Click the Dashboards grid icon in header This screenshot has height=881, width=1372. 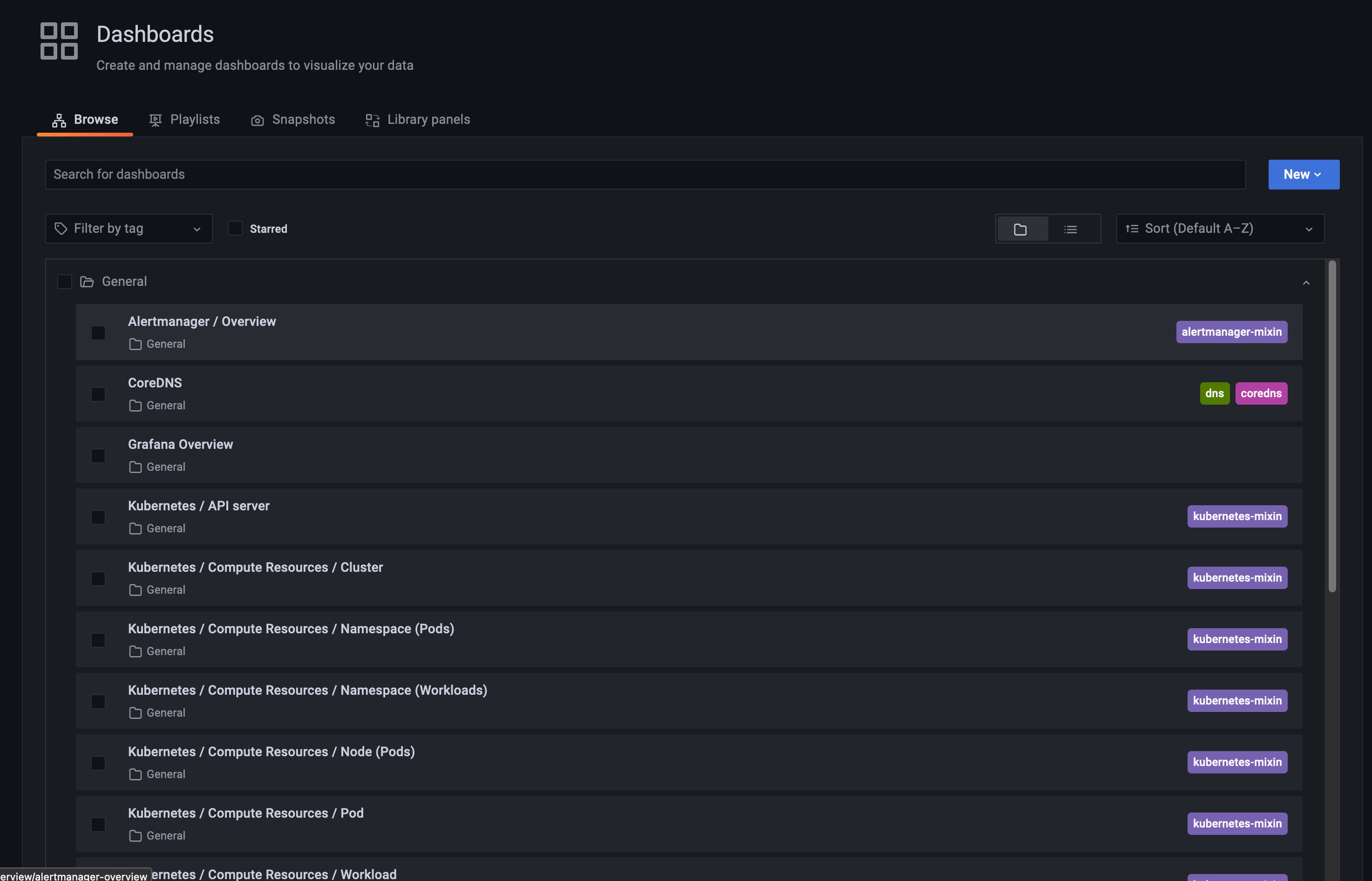coord(59,41)
